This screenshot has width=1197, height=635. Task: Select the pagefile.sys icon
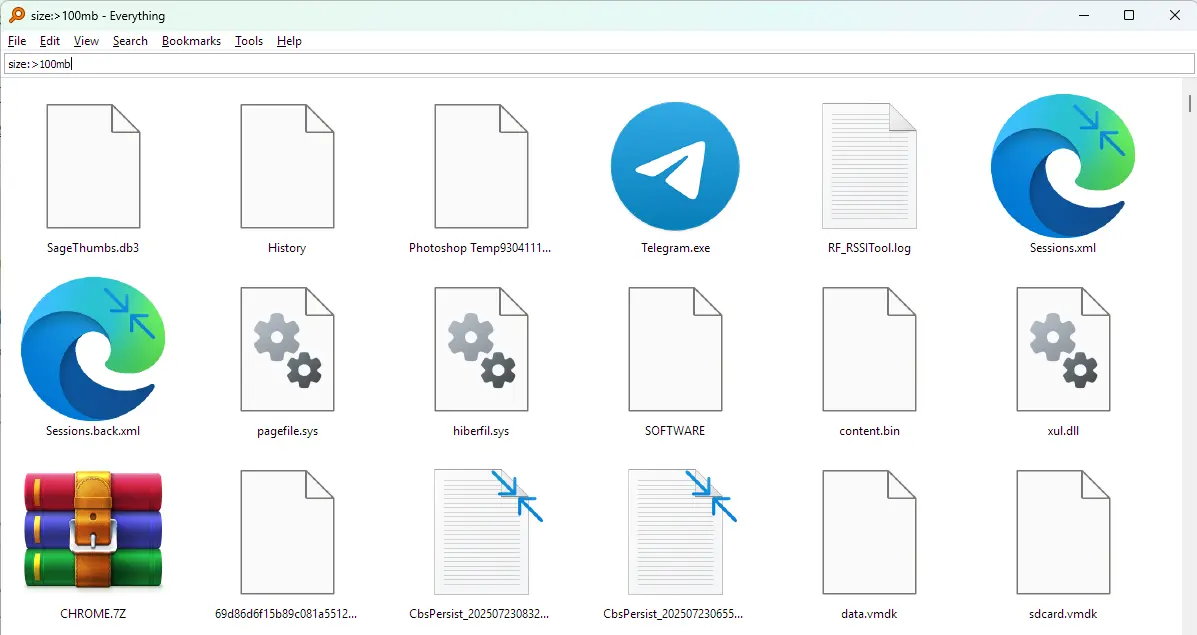[287, 350]
